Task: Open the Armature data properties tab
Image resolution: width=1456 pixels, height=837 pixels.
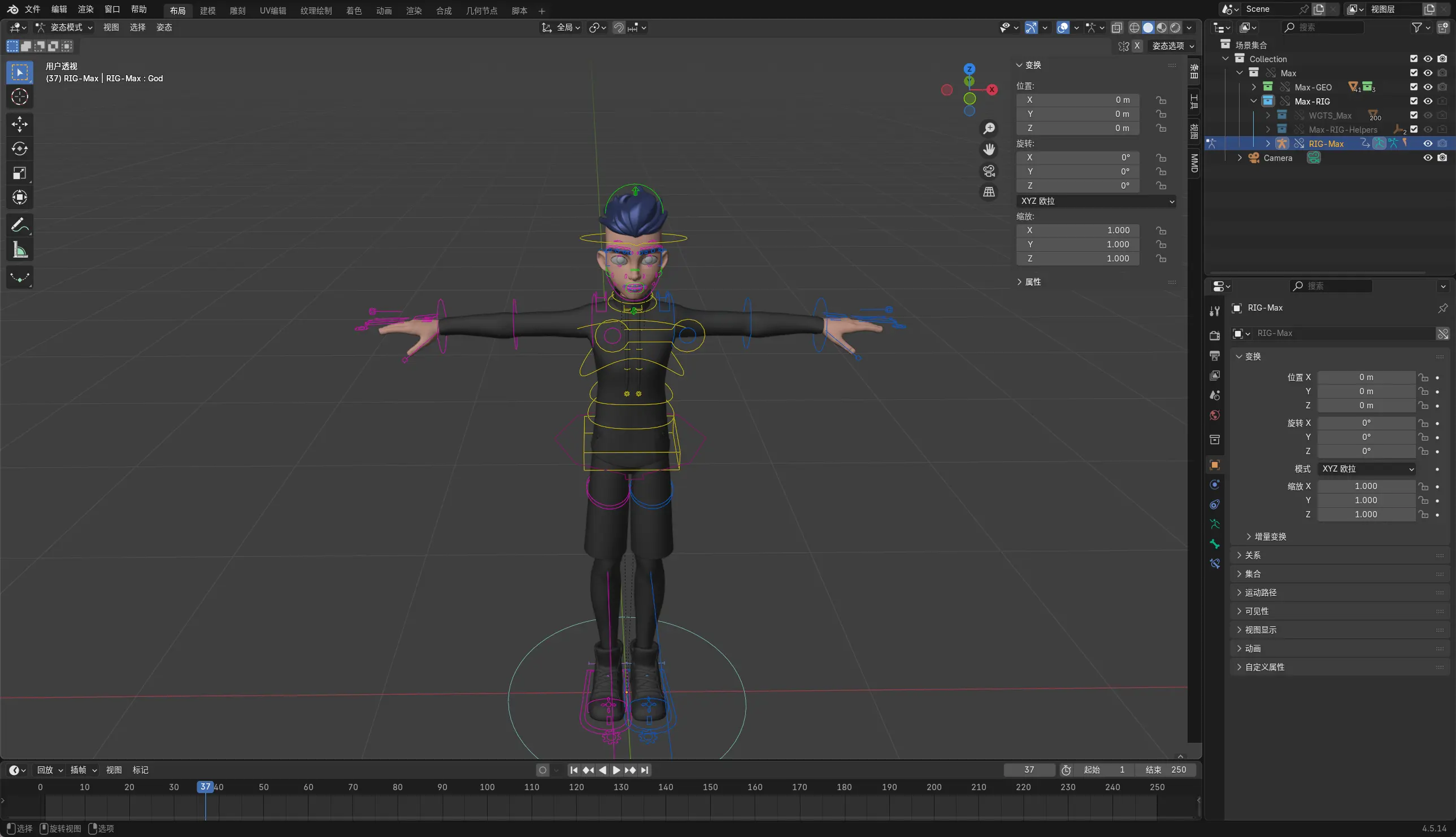Action: point(1215,524)
